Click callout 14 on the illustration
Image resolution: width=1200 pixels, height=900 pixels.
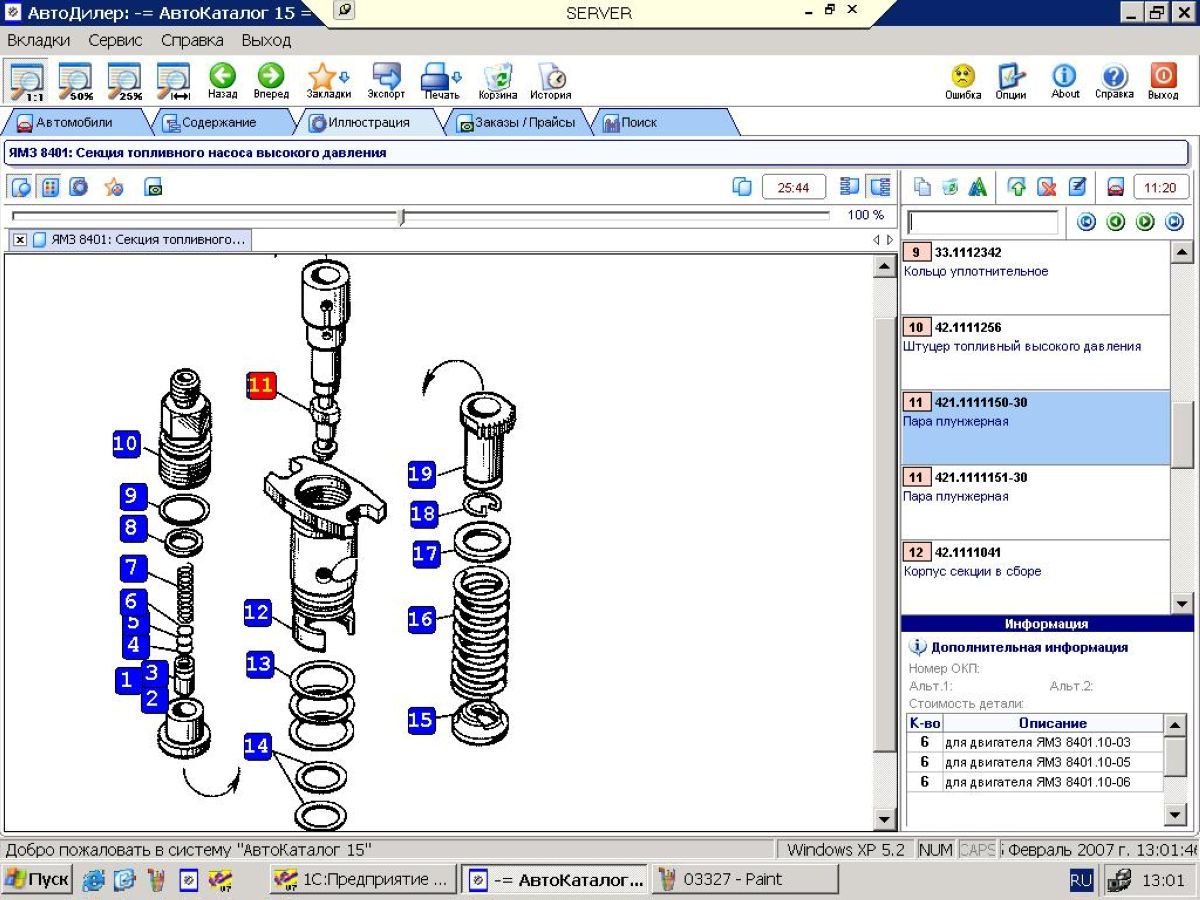click(257, 746)
